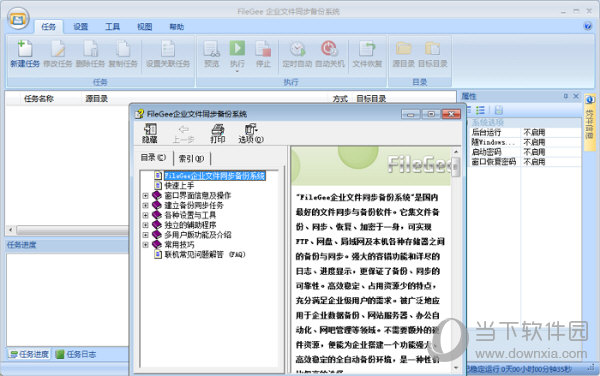Expand the 独立的辅助程序 tree node
Screen dimensions: 600x376
tap(145, 225)
